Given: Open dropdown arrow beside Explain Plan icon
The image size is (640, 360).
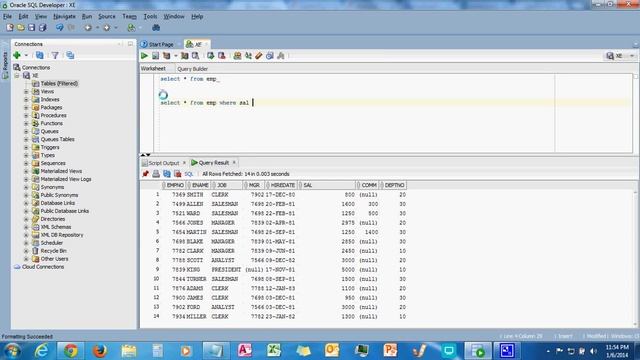Looking at the screenshot, I should point(176,56).
